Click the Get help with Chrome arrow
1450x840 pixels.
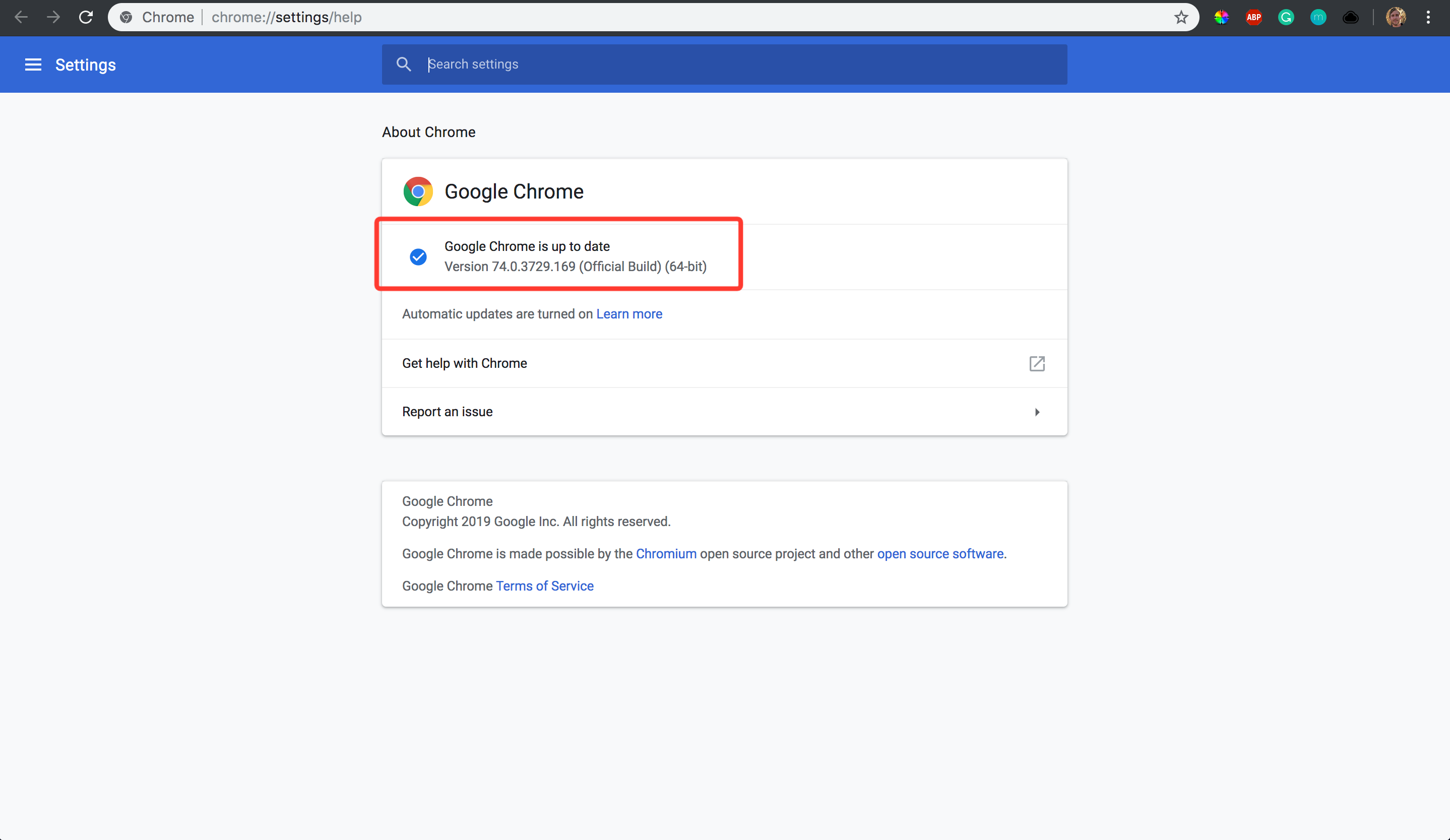1036,363
